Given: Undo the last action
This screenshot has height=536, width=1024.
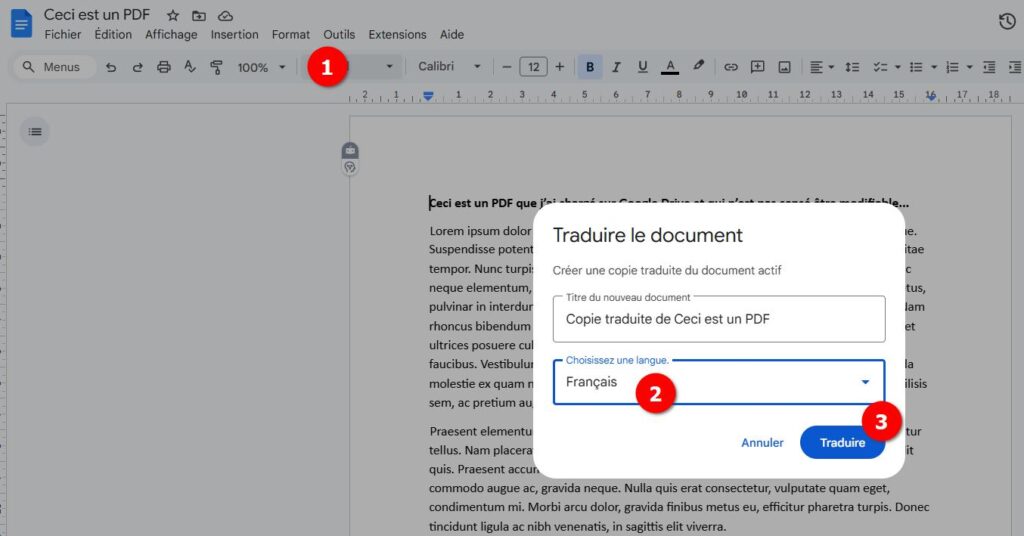Looking at the screenshot, I should (x=111, y=67).
